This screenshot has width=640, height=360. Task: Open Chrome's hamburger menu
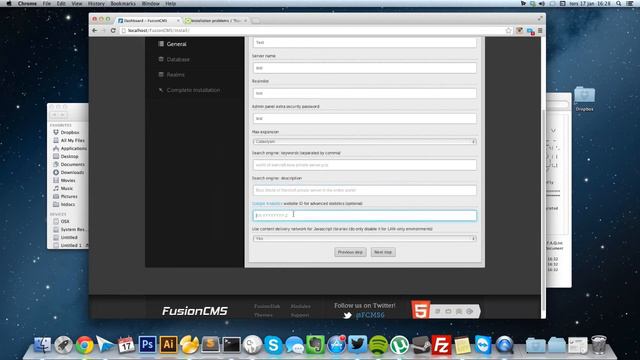pyautogui.click(x=540, y=31)
